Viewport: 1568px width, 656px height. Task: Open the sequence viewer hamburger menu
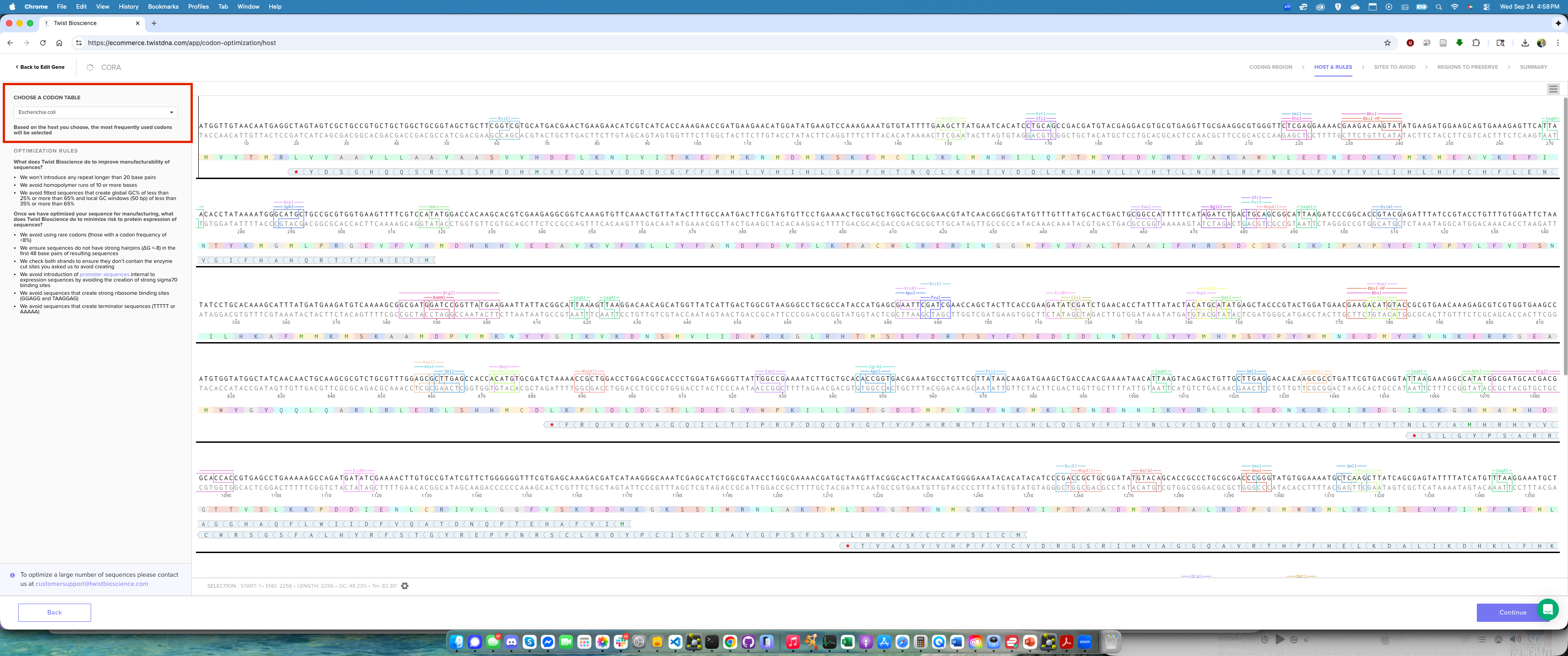click(x=1553, y=89)
